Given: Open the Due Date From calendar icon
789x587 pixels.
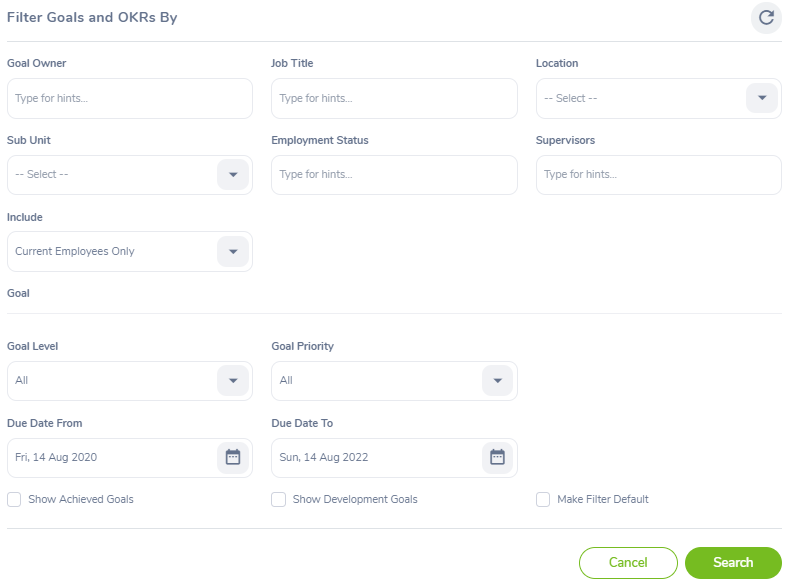Looking at the screenshot, I should coord(233,458).
